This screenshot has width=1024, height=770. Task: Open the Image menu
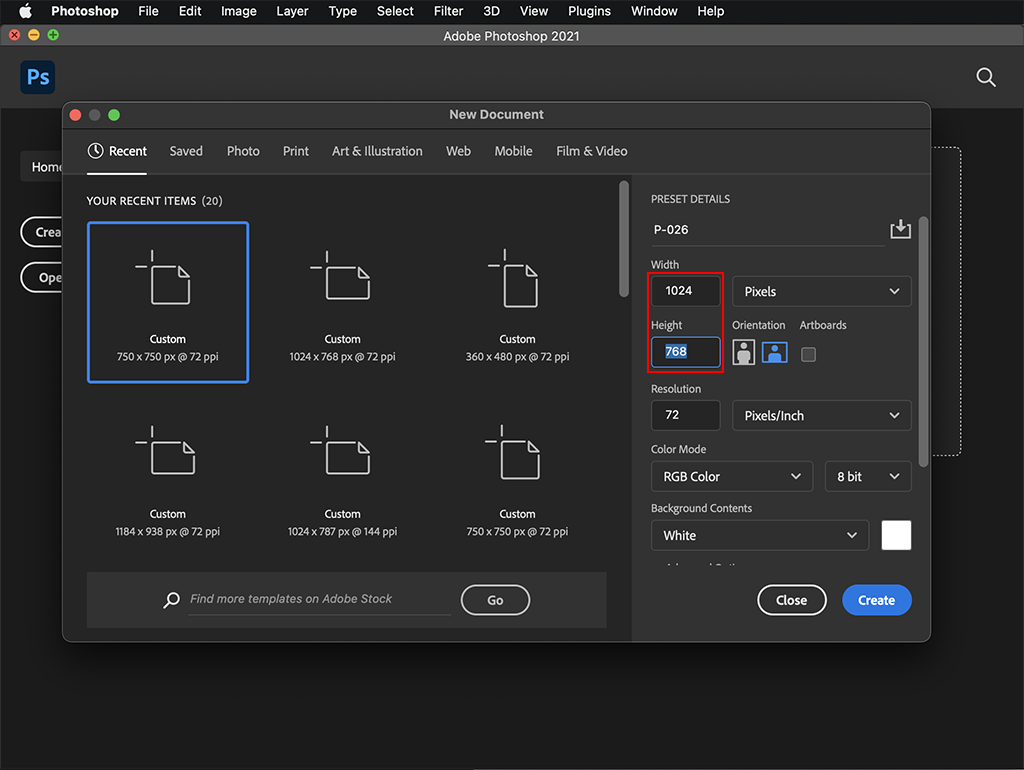(238, 11)
